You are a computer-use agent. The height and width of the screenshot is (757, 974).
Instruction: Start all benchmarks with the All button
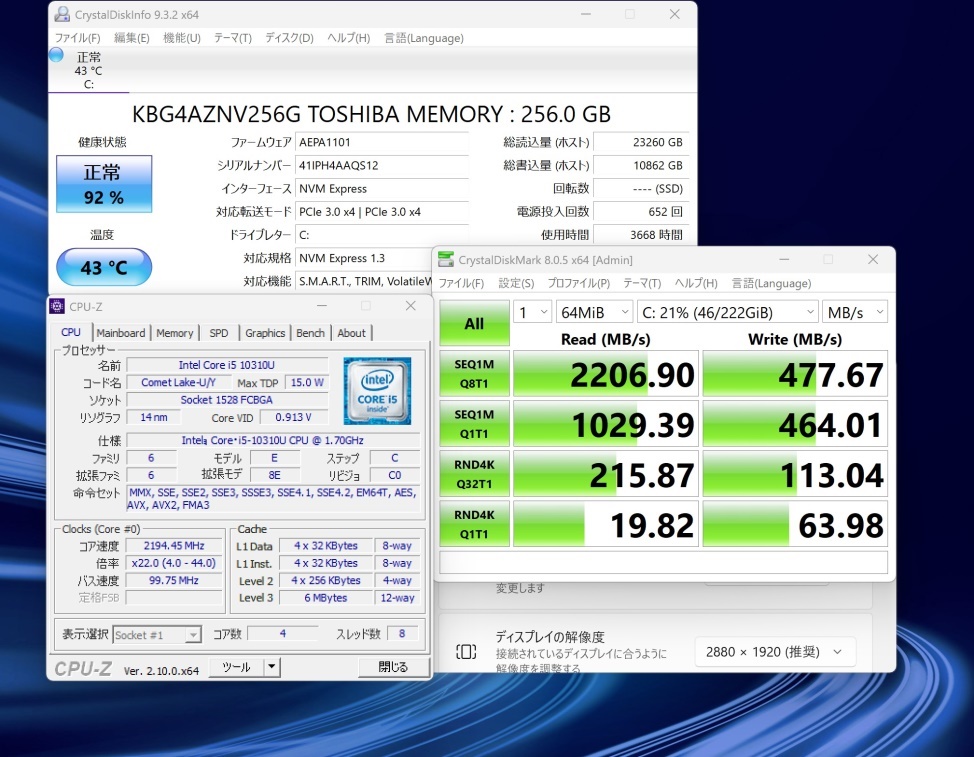474,323
